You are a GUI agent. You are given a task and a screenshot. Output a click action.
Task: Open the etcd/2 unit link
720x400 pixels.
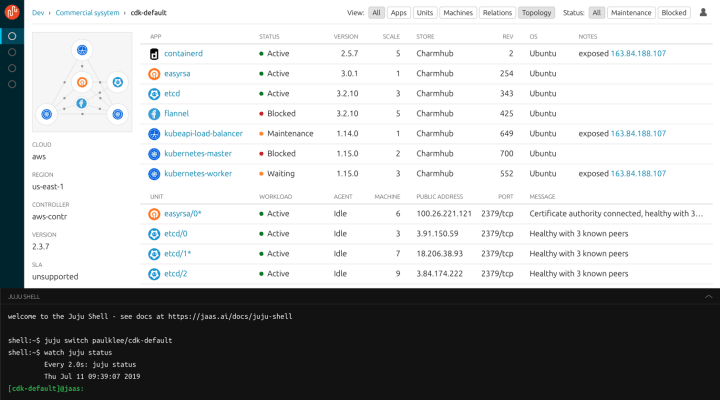[176, 274]
